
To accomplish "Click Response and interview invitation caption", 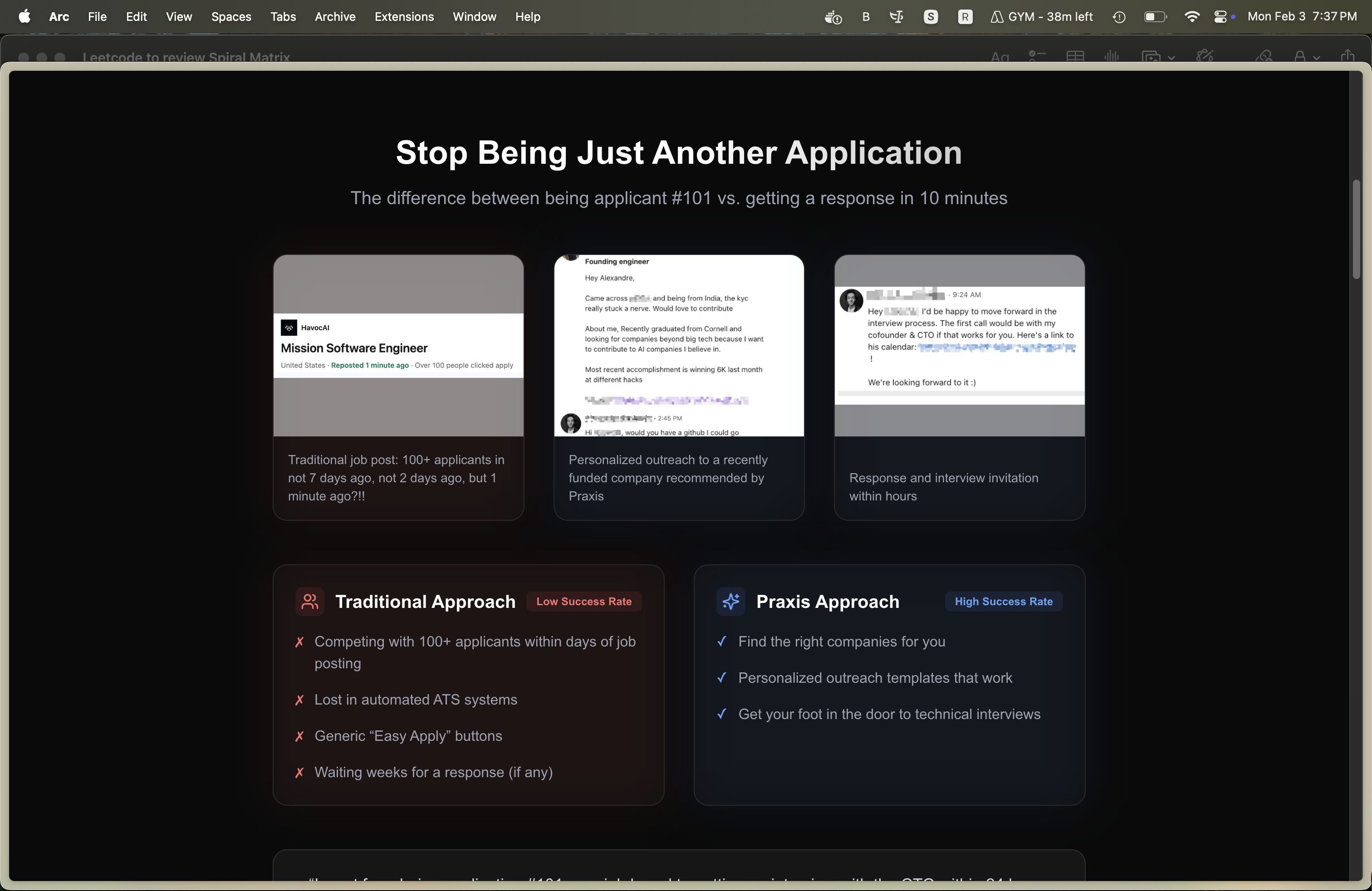I will coord(944,486).
